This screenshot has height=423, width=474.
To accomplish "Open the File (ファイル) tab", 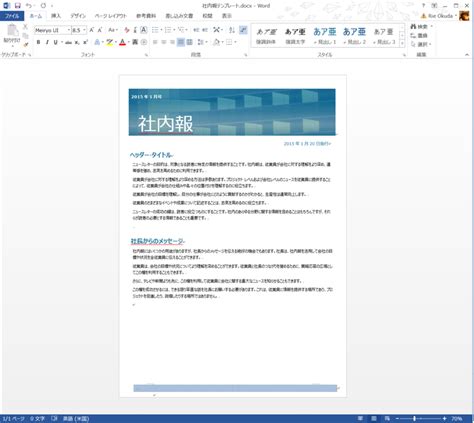I will tap(12, 16).
